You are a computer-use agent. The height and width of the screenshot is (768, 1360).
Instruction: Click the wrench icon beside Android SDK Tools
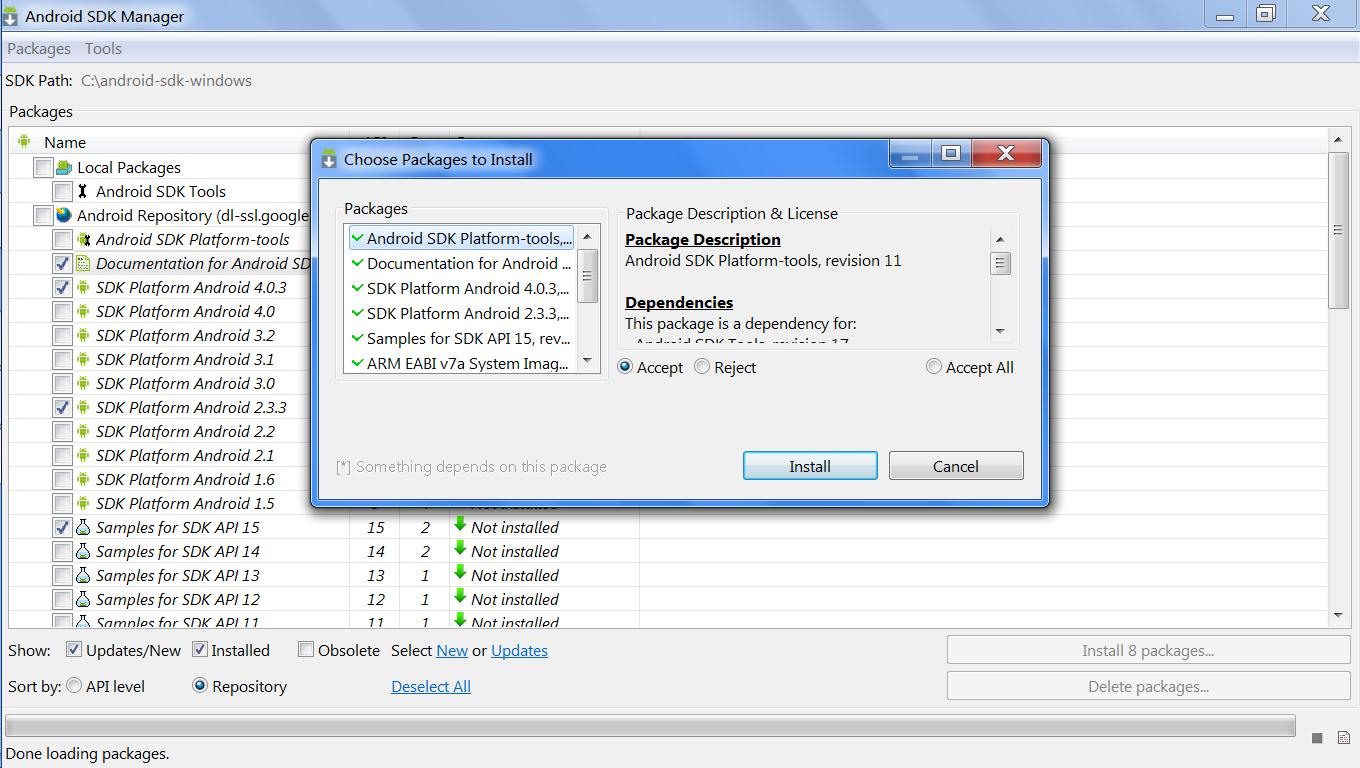83,191
